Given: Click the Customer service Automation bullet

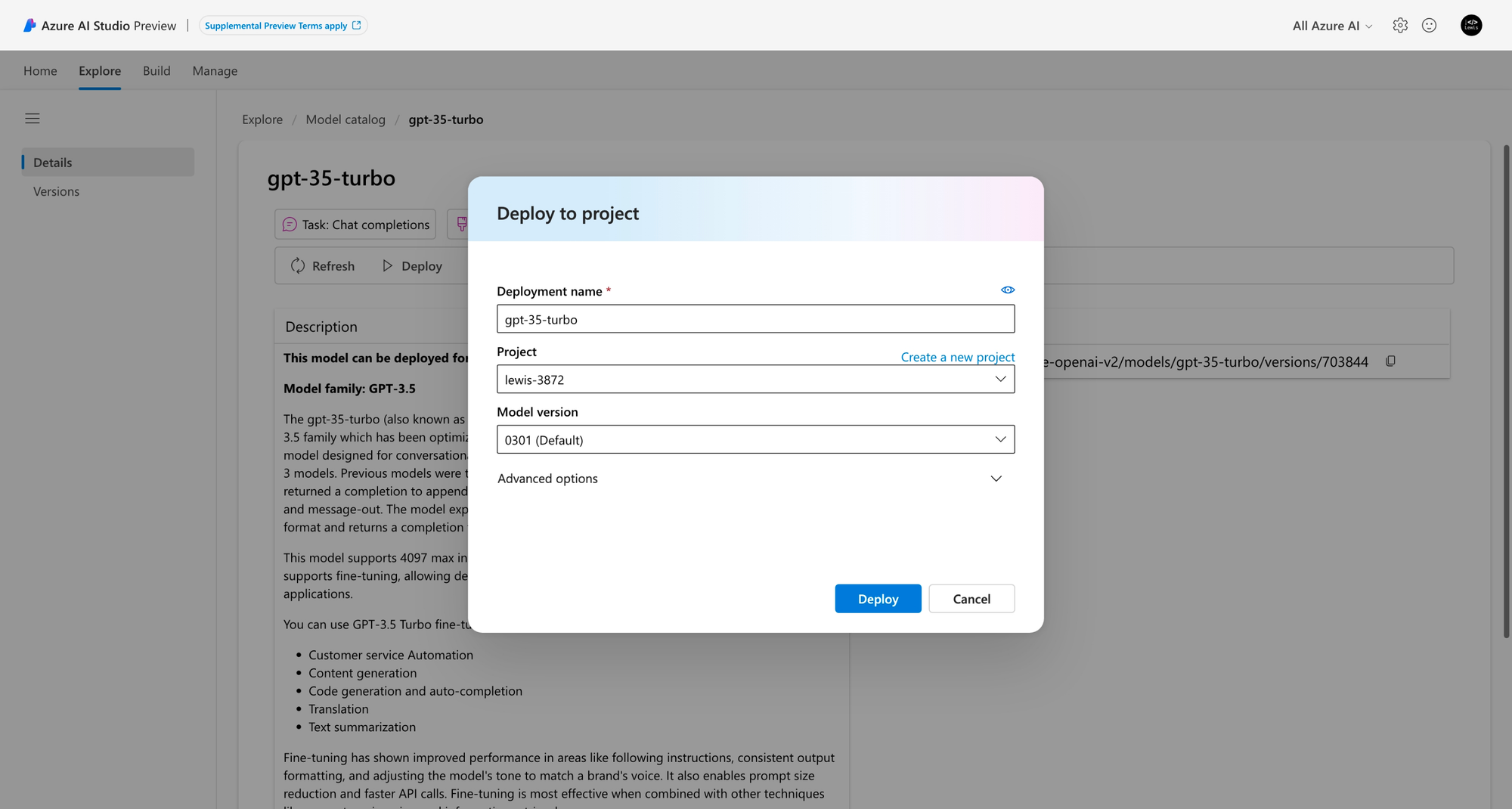Looking at the screenshot, I should point(391,656).
